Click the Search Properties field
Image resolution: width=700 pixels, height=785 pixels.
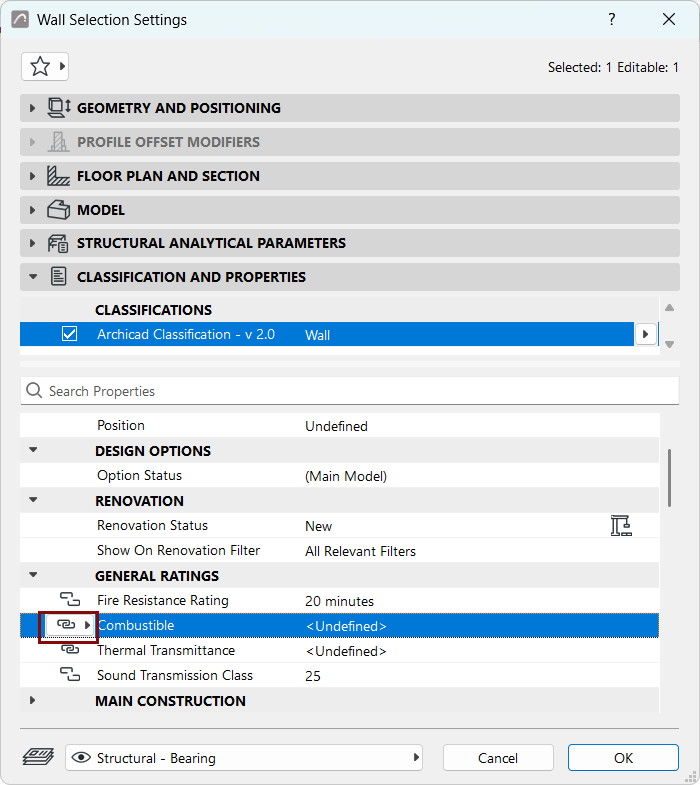point(349,390)
